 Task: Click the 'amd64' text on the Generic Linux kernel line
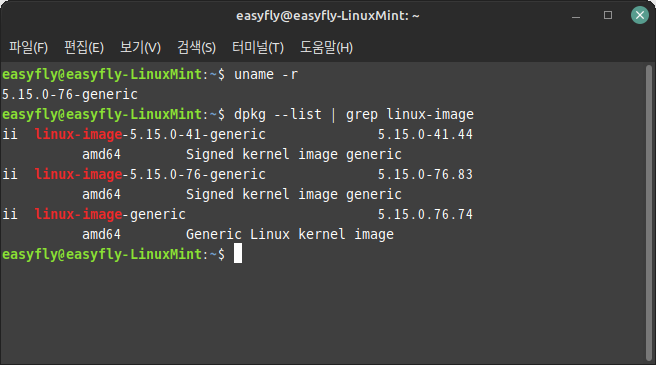point(101,234)
